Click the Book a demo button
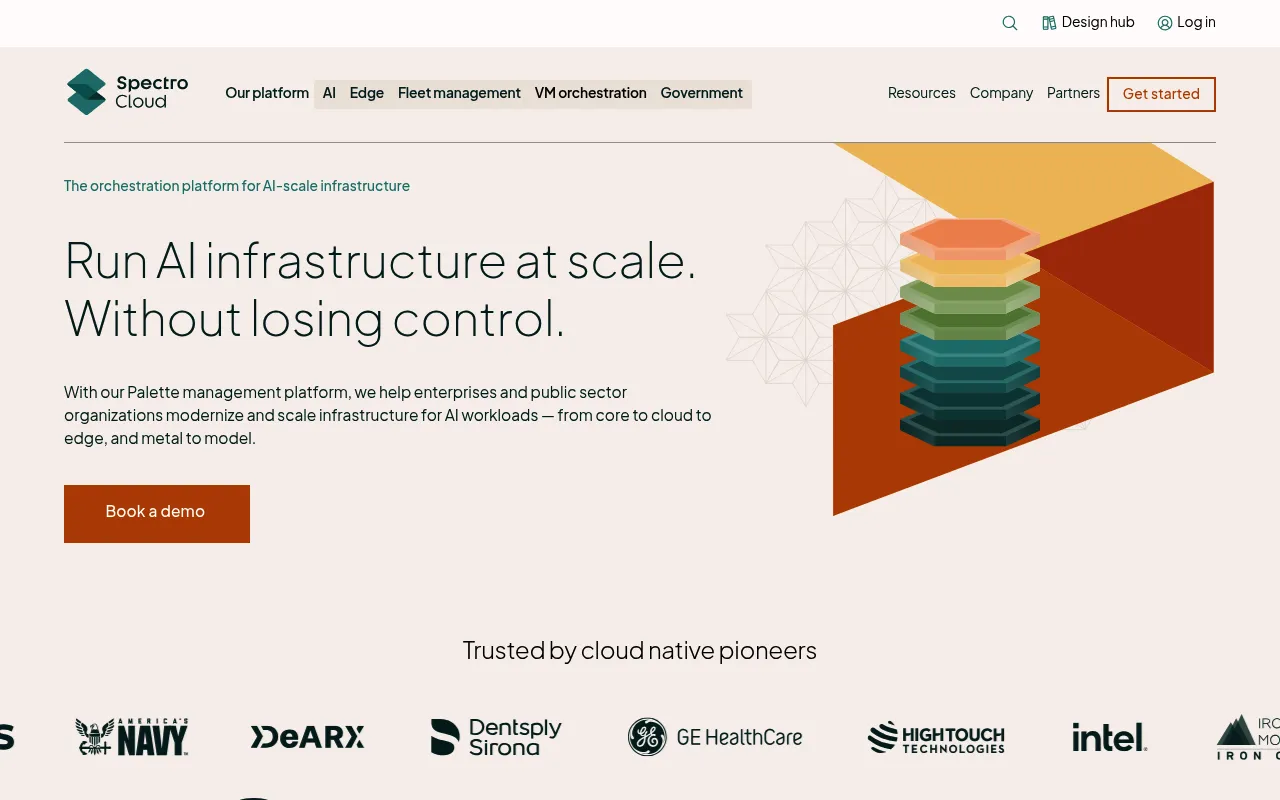The image size is (1280, 800). 157,514
